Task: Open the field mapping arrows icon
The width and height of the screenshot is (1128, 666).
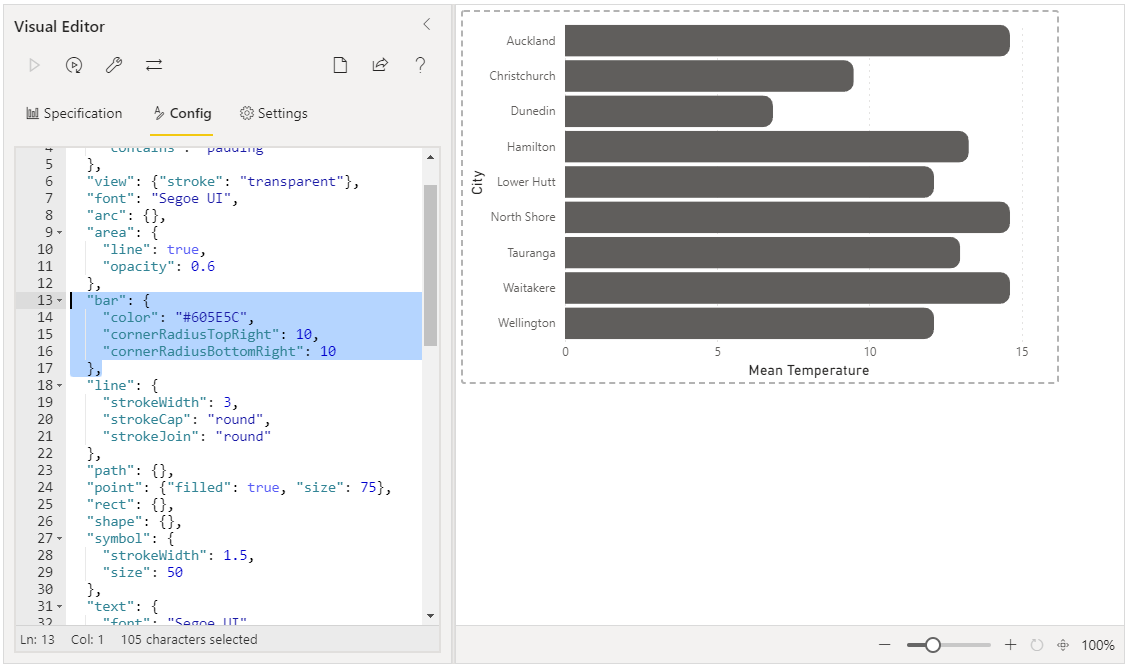Action: 154,65
